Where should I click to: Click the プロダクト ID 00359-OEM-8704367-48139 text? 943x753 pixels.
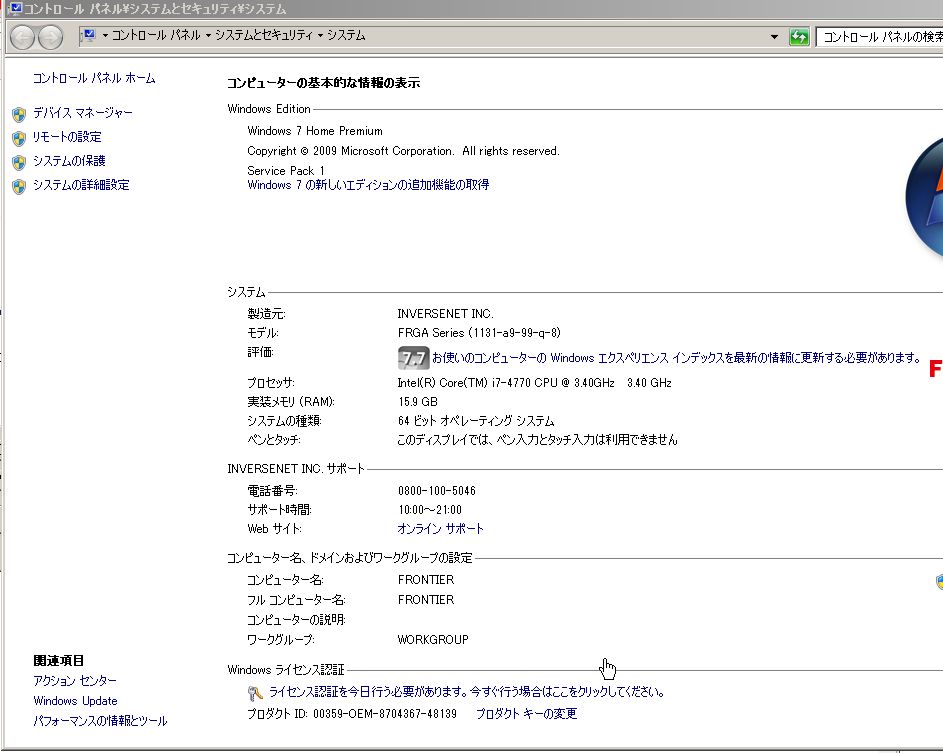tap(352, 713)
